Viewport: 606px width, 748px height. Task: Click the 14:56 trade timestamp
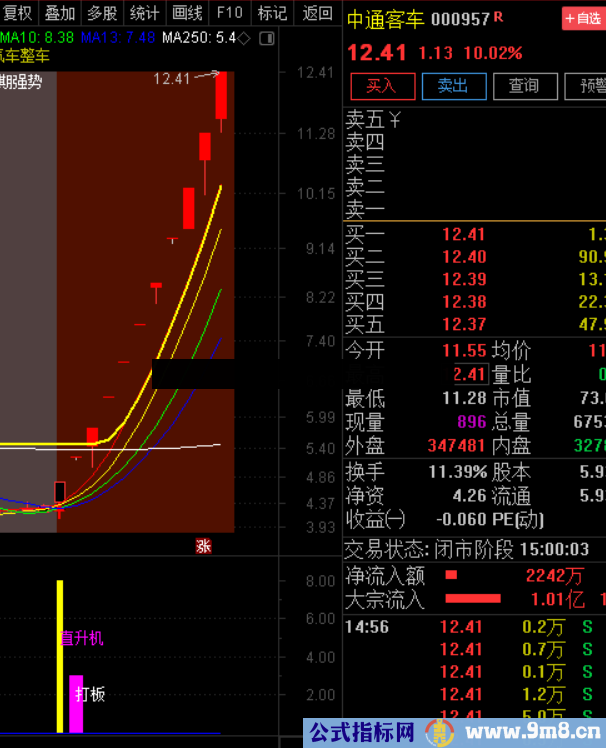pyautogui.click(x=367, y=627)
